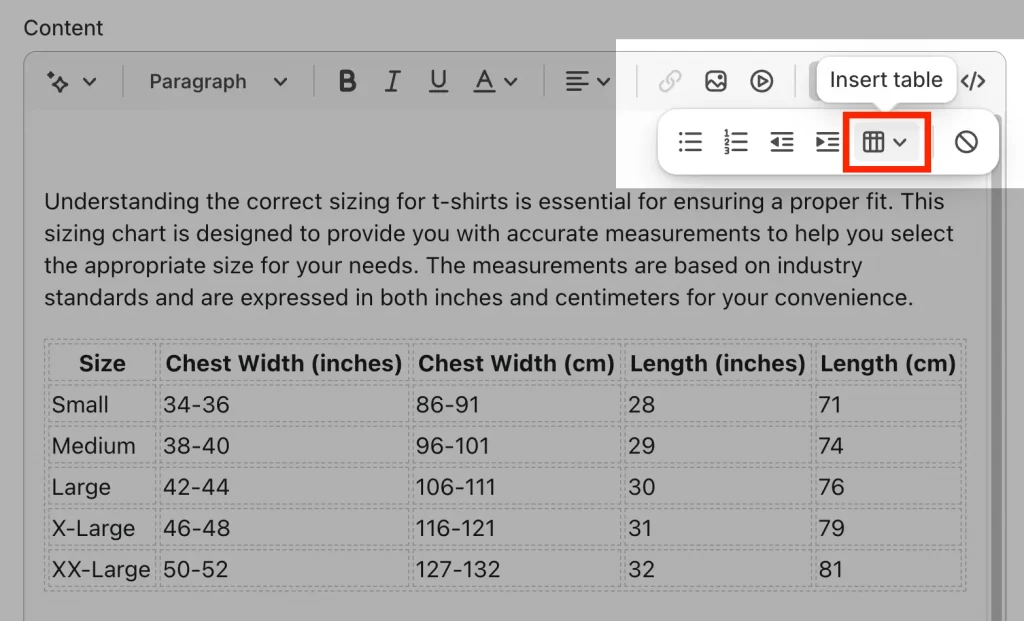1024x621 pixels.
Task: Toggle underline formatting
Action: pos(438,82)
